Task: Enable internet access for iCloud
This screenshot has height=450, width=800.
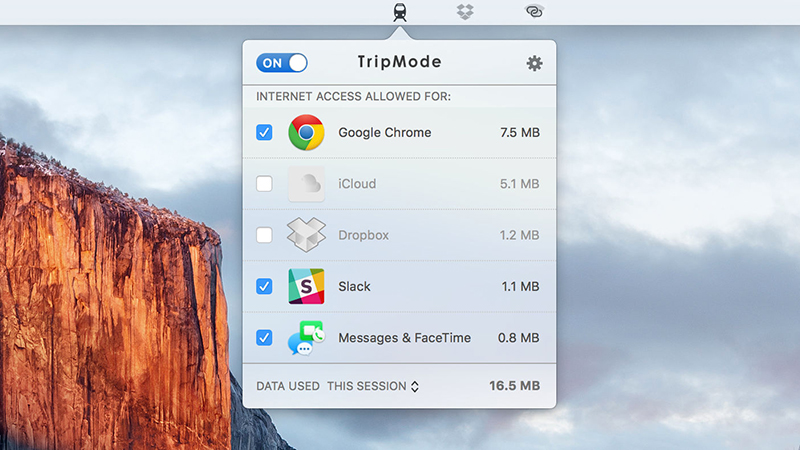Action: click(x=264, y=184)
